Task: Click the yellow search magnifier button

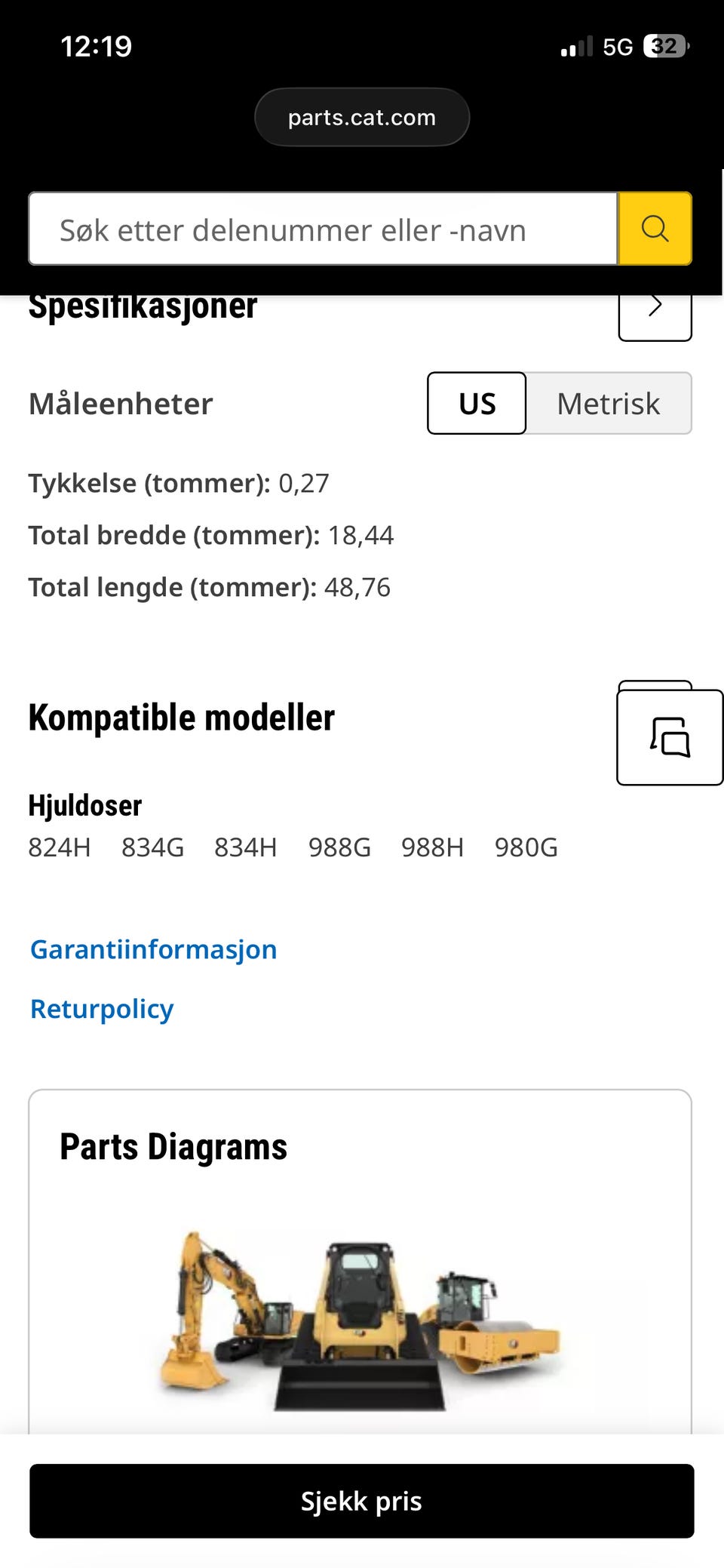Action: point(655,229)
